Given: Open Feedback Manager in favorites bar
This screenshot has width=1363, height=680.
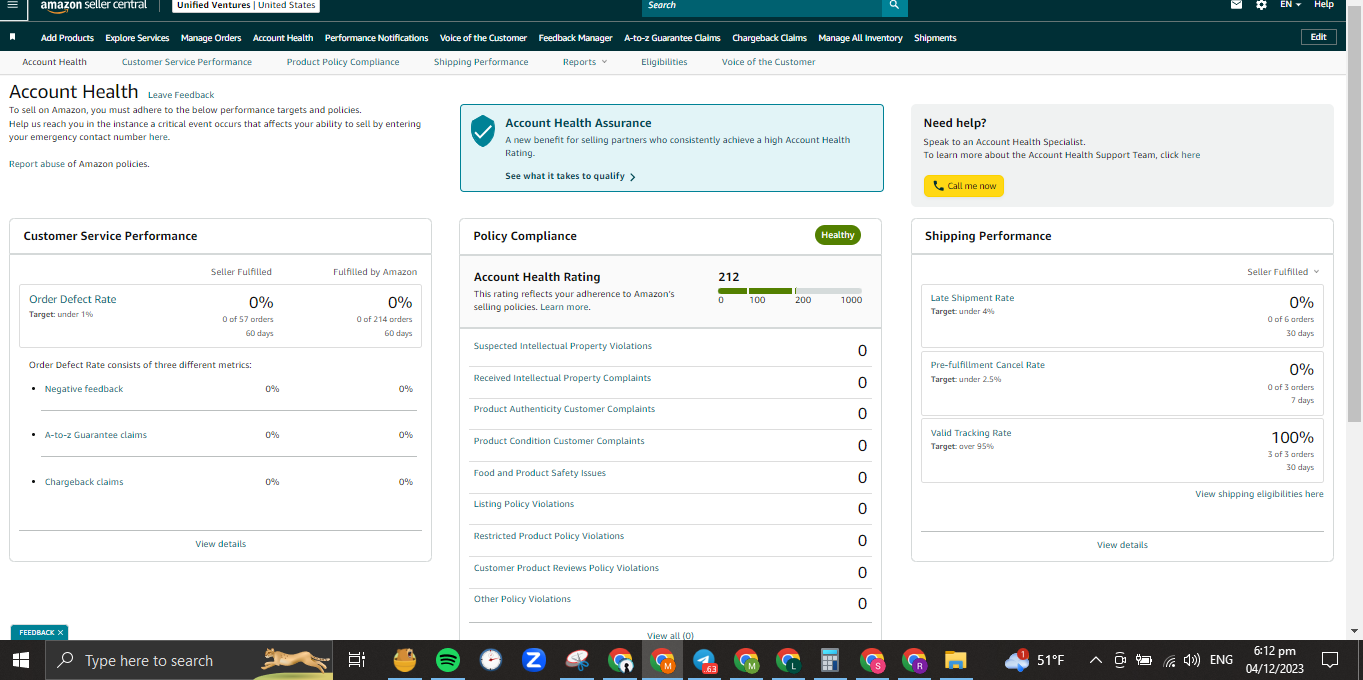Looking at the screenshot, I should (x=575, y=38).
